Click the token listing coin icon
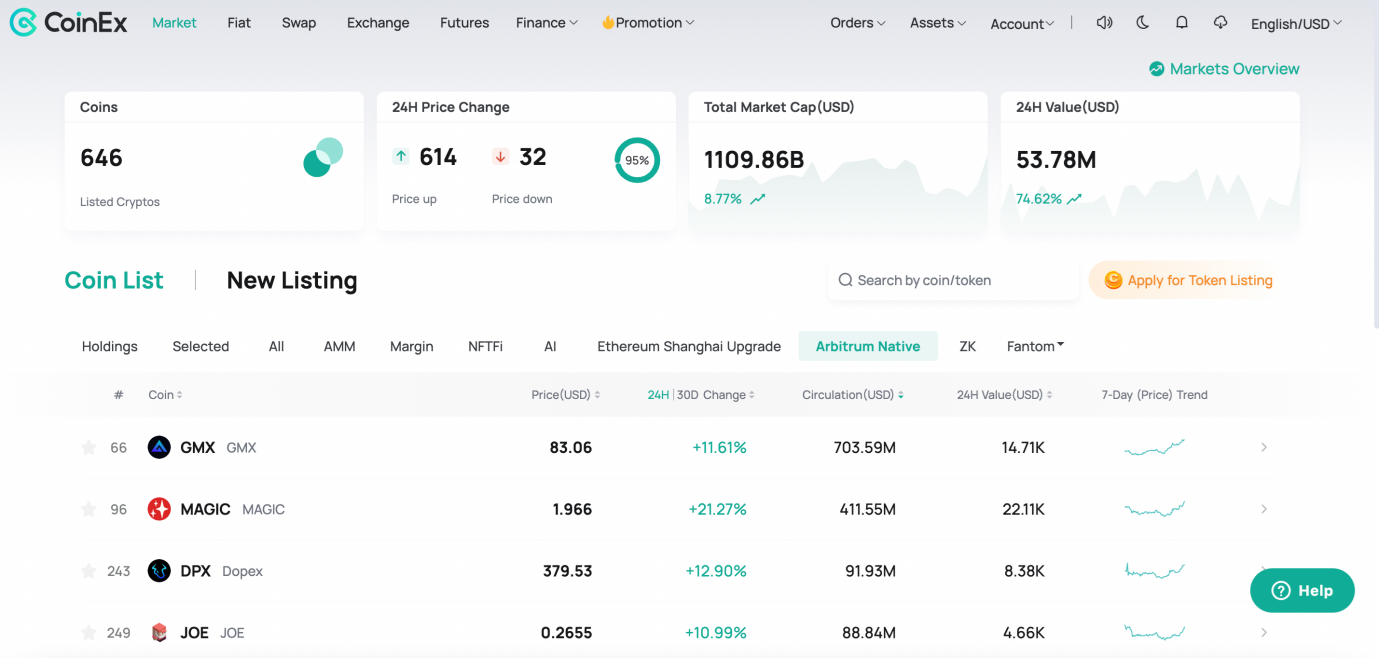 tap(1113, 281)
